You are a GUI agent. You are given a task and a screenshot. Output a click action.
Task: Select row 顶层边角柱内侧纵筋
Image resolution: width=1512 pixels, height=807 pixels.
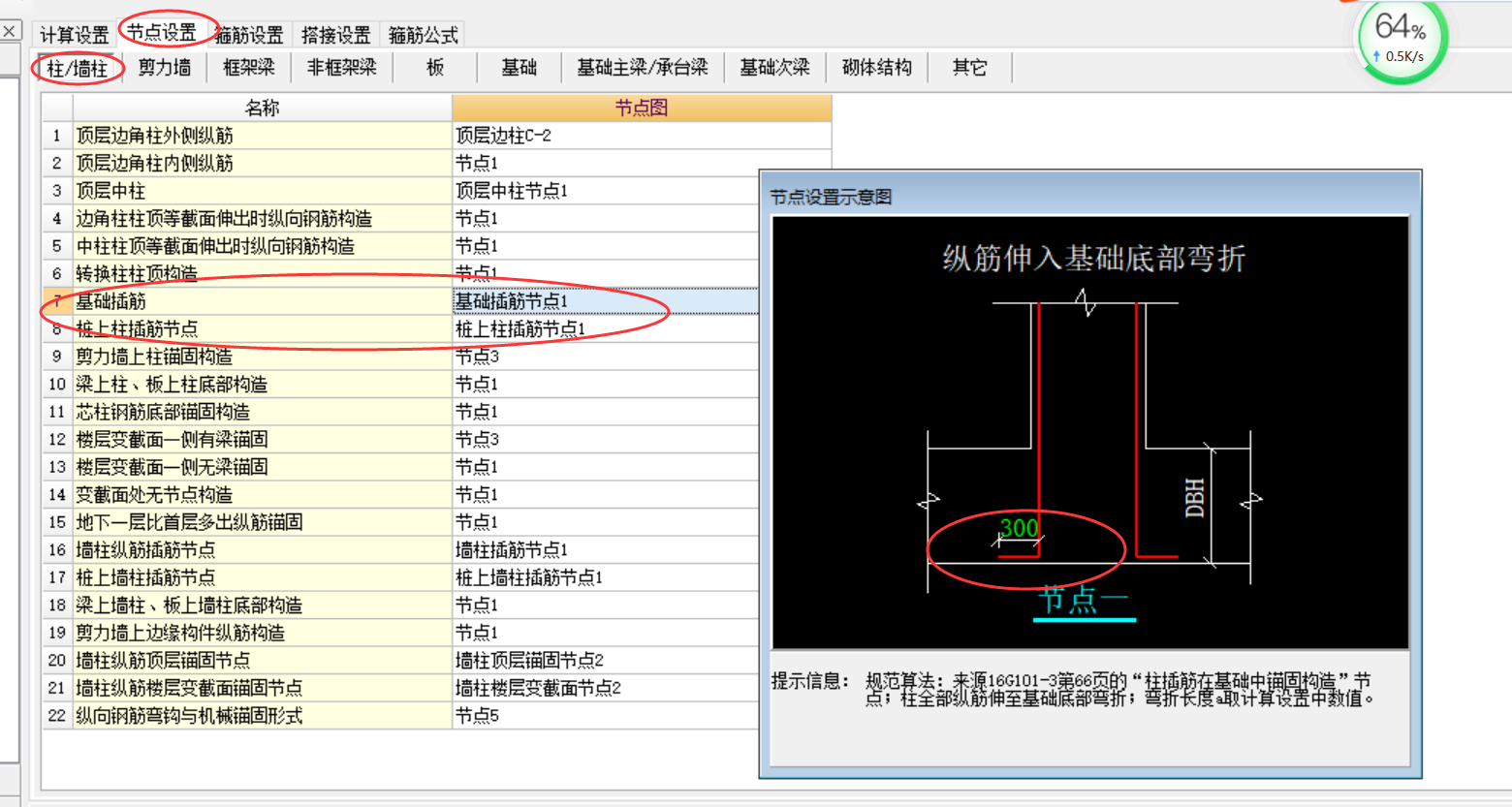262,163
